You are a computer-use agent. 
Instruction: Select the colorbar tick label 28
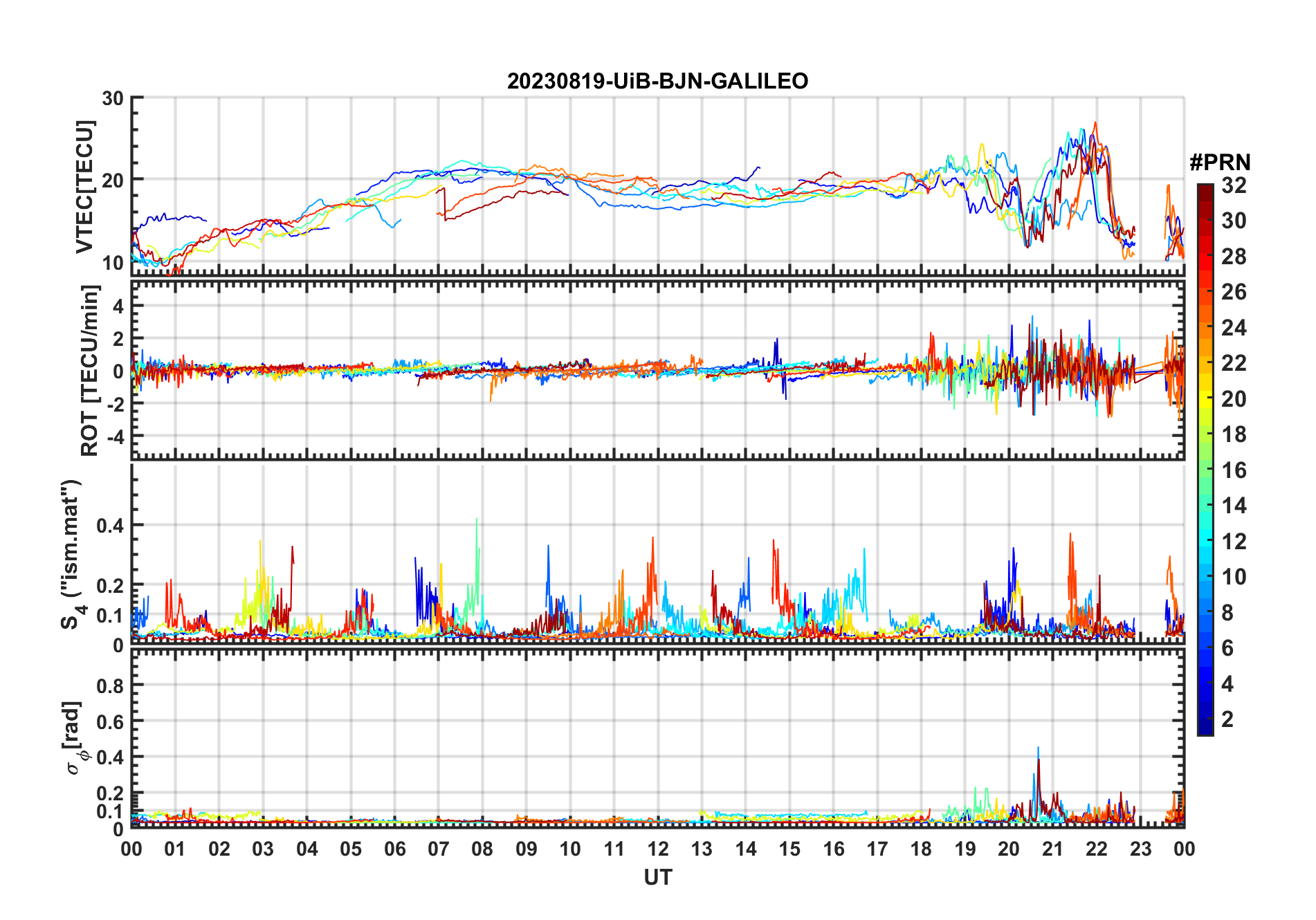1234,257
